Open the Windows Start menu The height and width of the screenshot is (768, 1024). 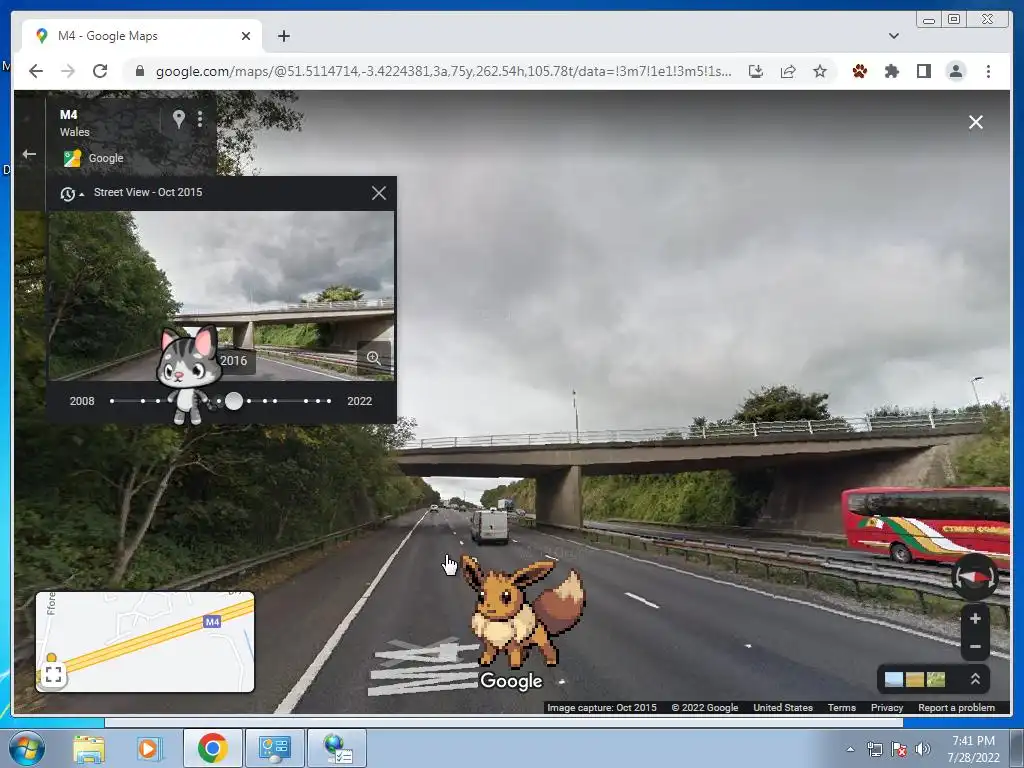(26, 748)
